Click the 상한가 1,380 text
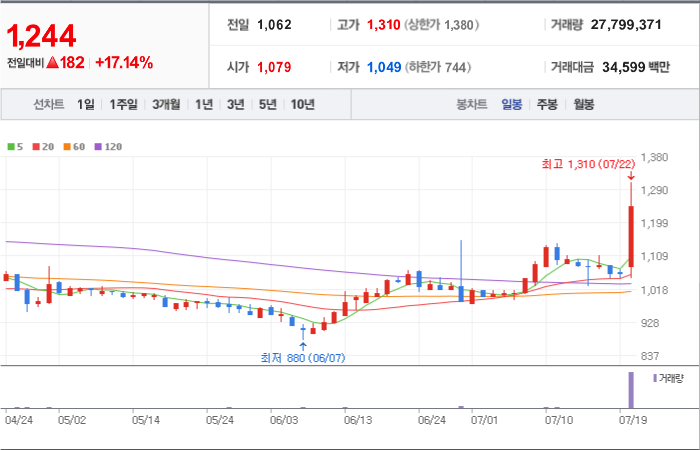 coord(442,25)
